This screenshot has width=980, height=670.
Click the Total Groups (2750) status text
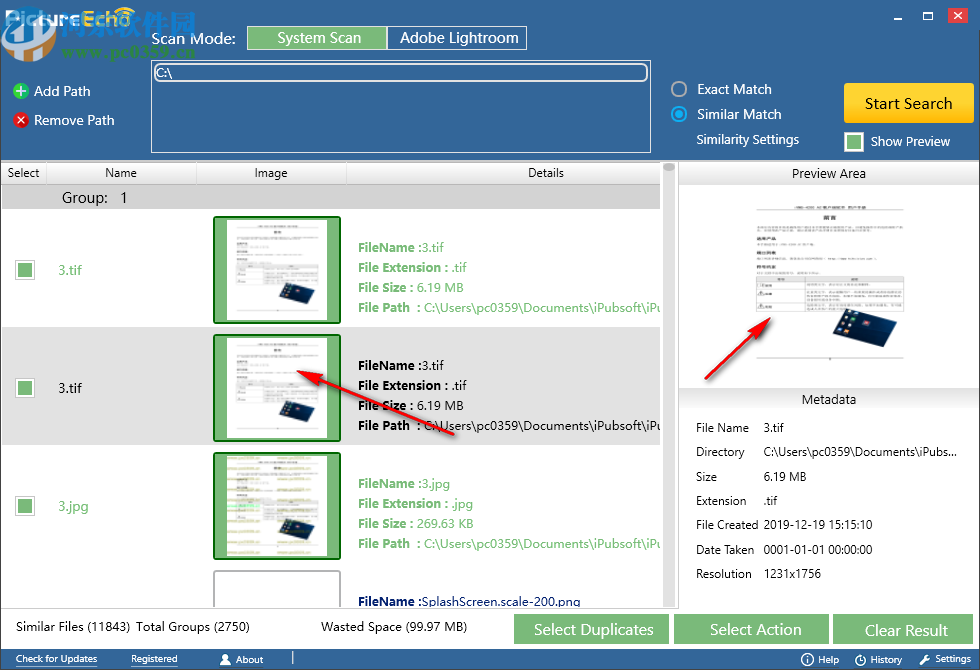click(x=192, y=627)
